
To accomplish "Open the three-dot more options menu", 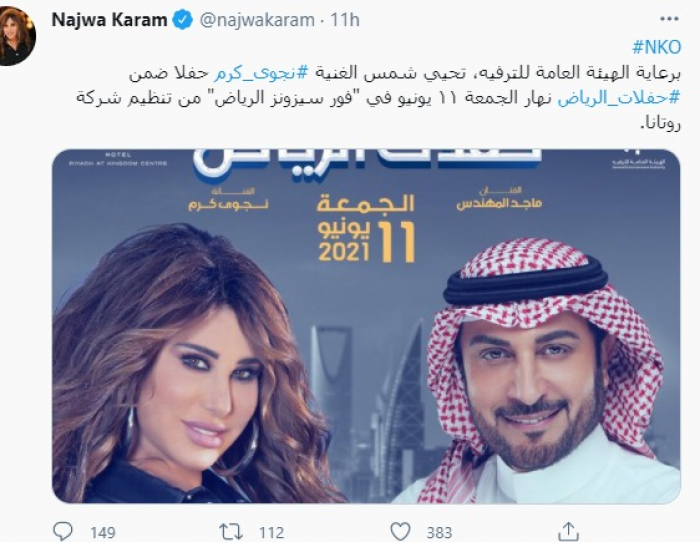I will [669, 19].
